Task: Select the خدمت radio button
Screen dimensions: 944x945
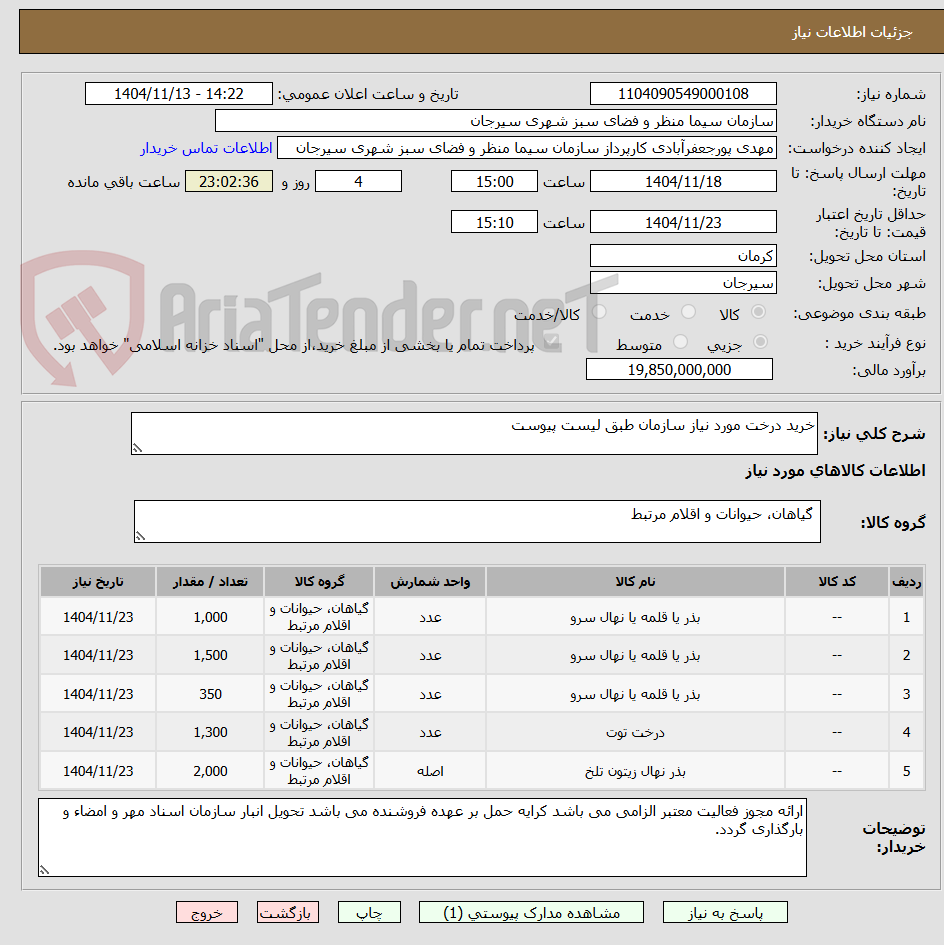Action: [688, 312]
